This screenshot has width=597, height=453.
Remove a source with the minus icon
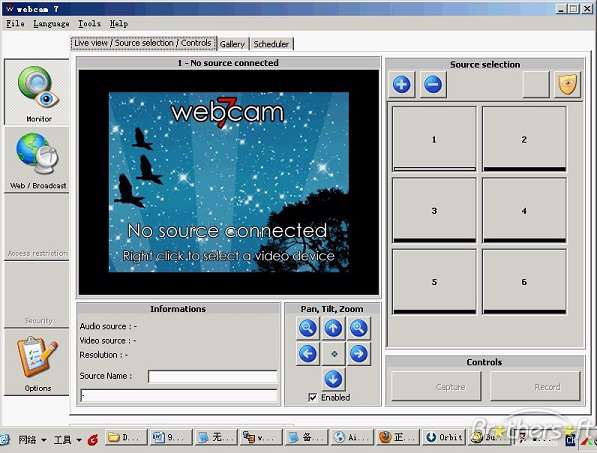click(x=433, y=84)
